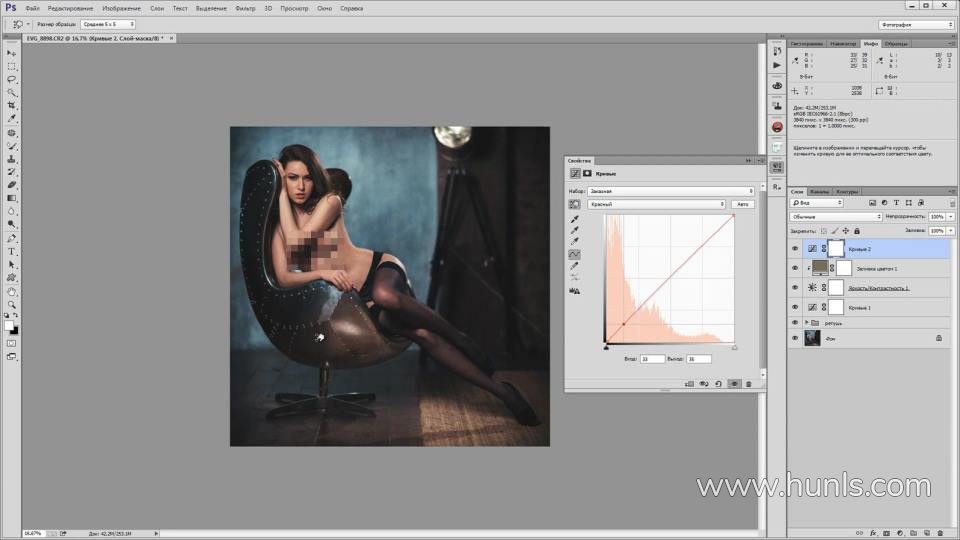Open the Actions panel play icon
Screen dimensions: 960x540
777,65
